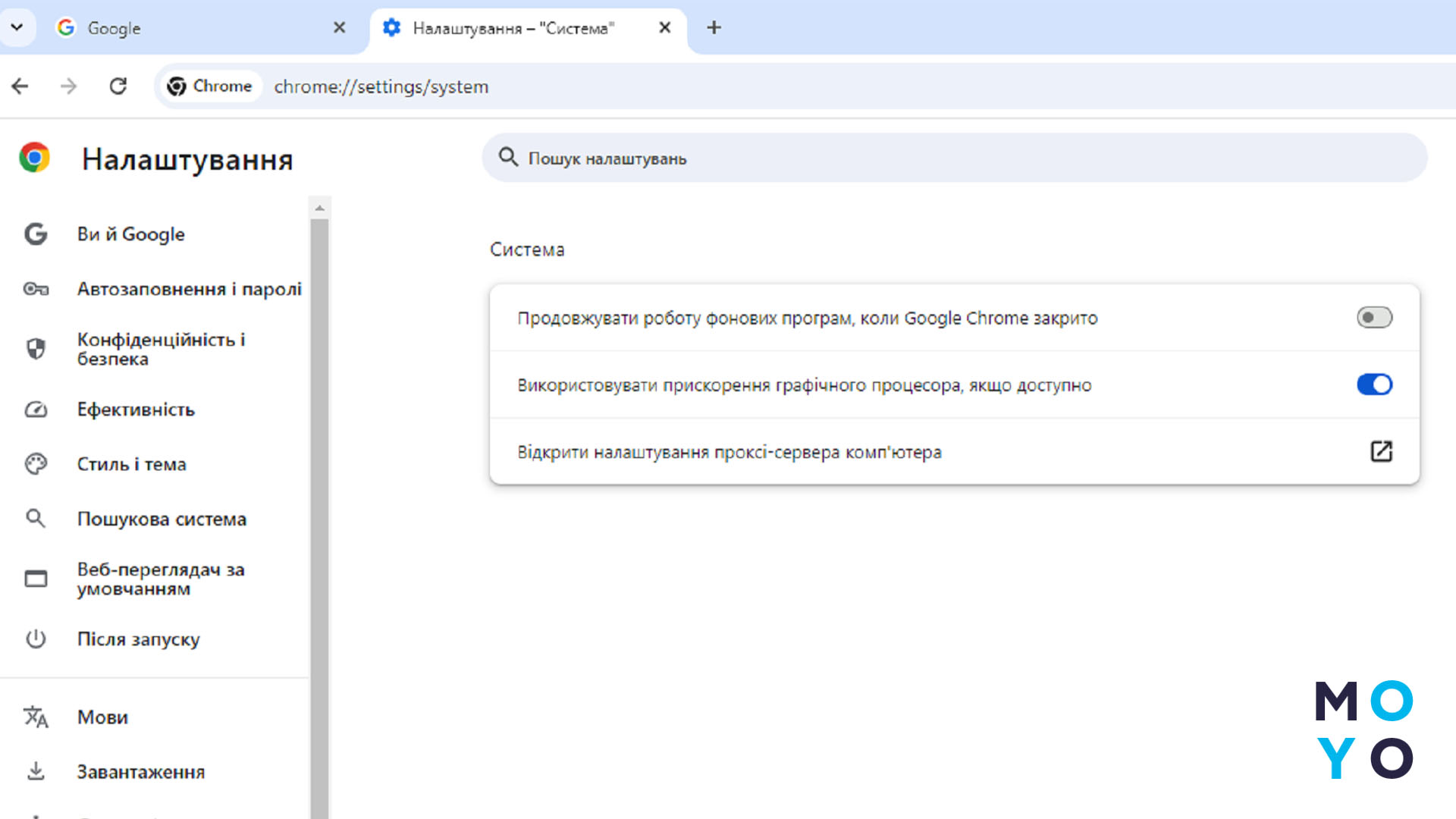Click the Система section heading
This screenshot has height=819, width=1456.
coord(527,249)
